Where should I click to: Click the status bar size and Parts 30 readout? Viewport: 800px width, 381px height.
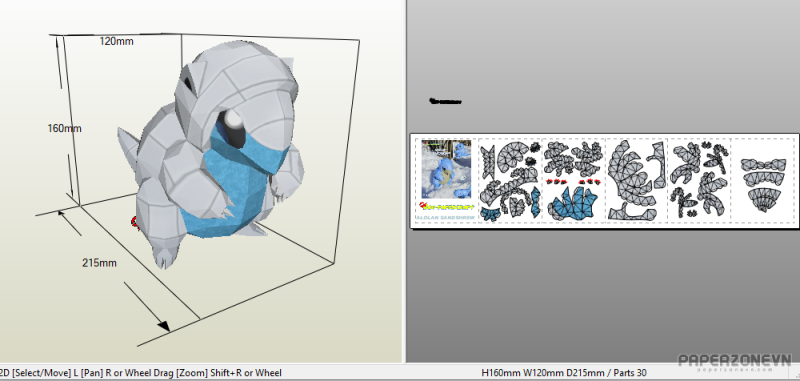(564, 373)
